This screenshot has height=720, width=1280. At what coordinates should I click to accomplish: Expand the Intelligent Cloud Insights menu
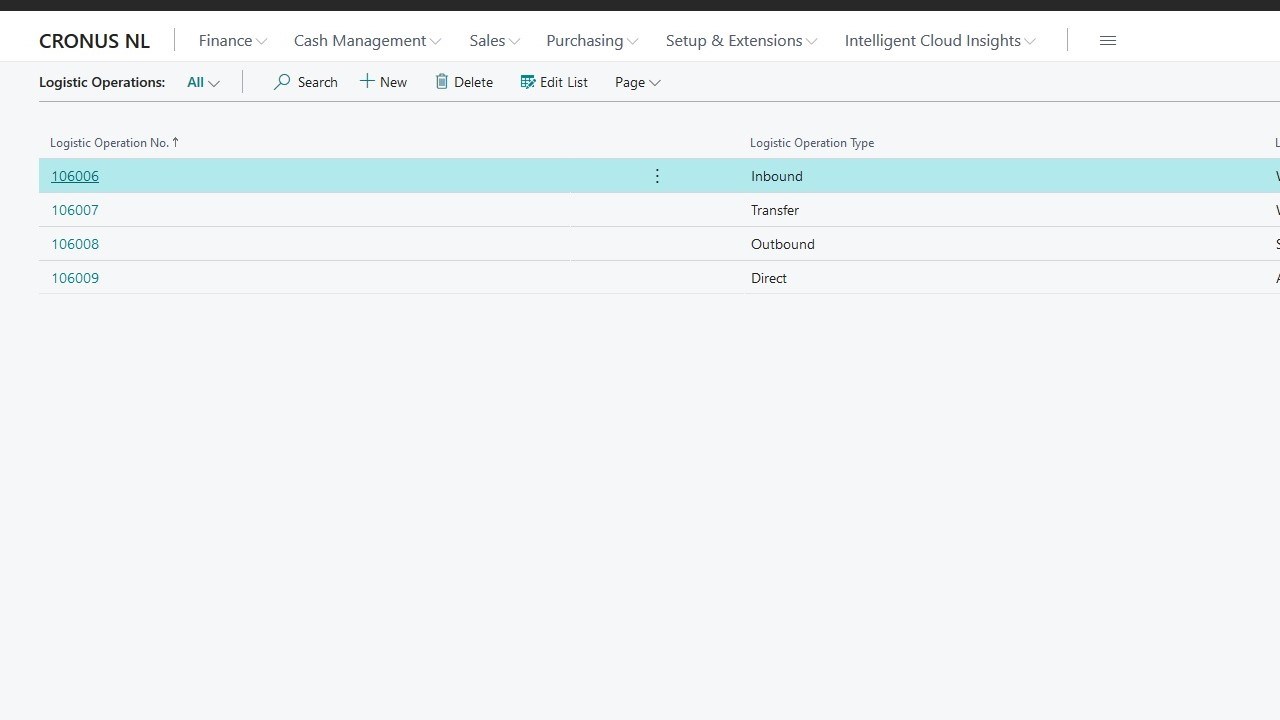[940, 40]
